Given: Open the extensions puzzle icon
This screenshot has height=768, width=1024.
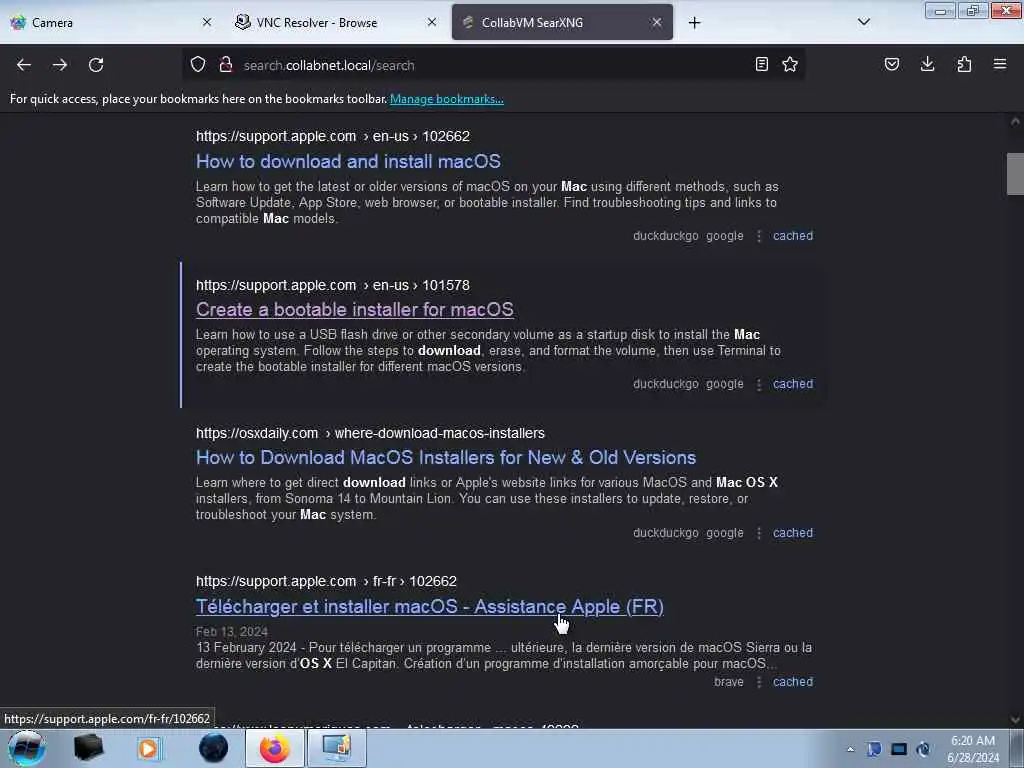Looking at the screenshot, I should 964,65.
